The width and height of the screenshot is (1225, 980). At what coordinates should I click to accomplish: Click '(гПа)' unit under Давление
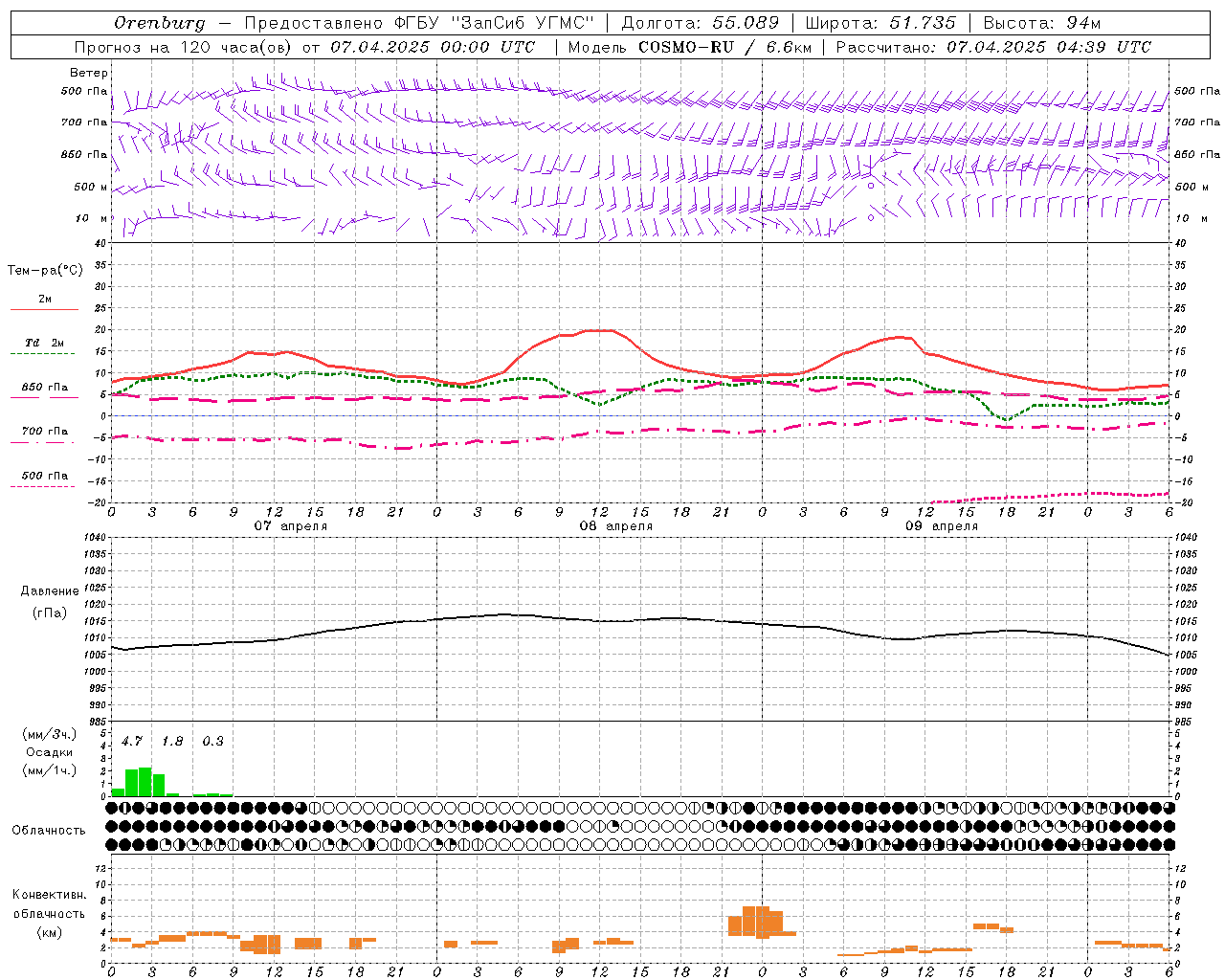pos(50,612)
